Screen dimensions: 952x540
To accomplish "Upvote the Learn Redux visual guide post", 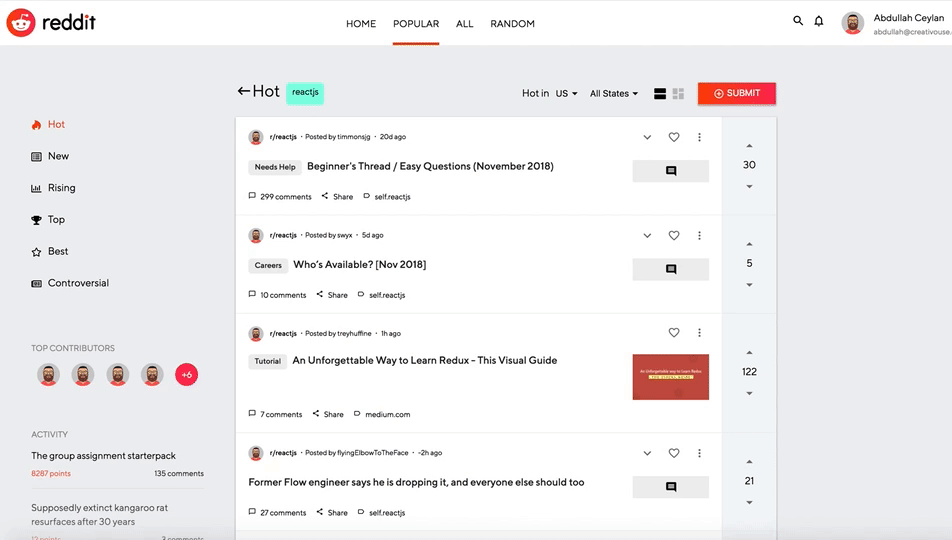I will pyautogui.click(x=749, y=353).
